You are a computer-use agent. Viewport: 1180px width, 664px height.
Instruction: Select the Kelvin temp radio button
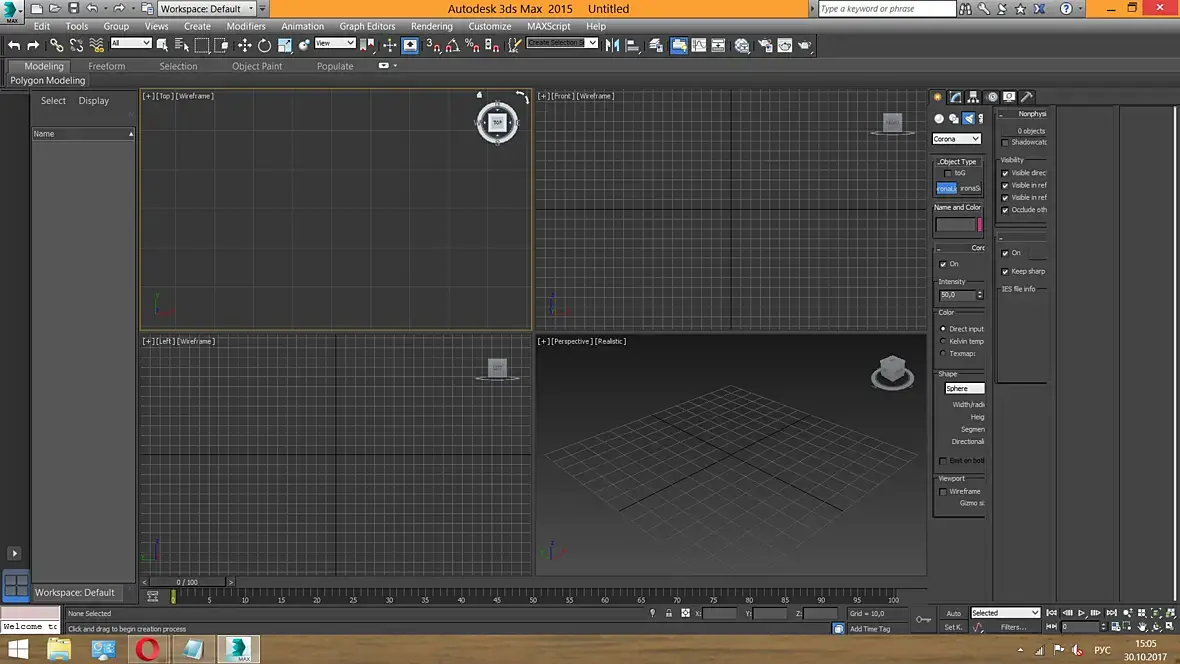point(943,341)
